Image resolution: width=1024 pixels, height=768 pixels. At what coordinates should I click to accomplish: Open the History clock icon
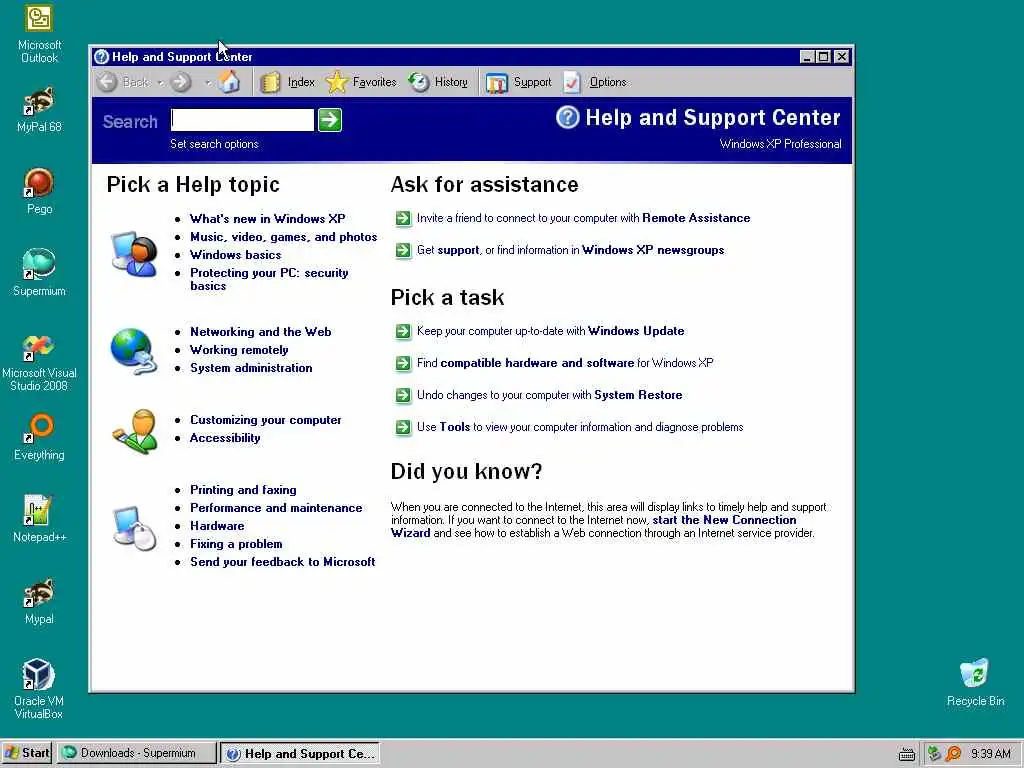pyautogui.click(x=419, y=82)
